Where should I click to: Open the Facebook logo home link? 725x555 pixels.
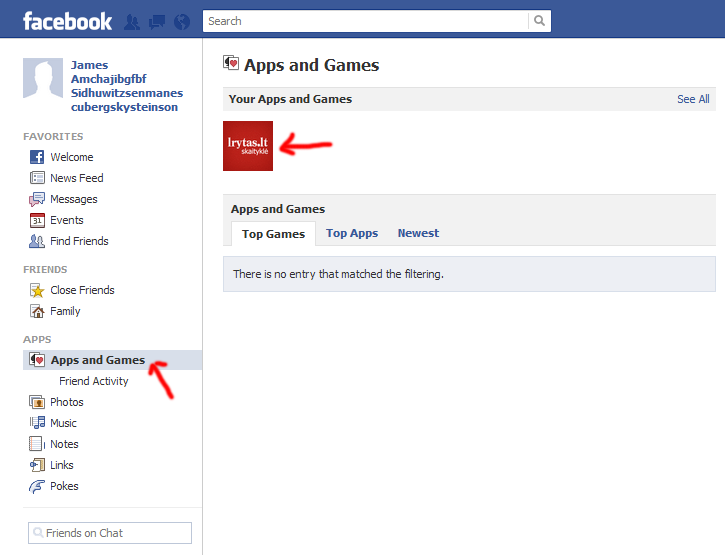(68, 21)
